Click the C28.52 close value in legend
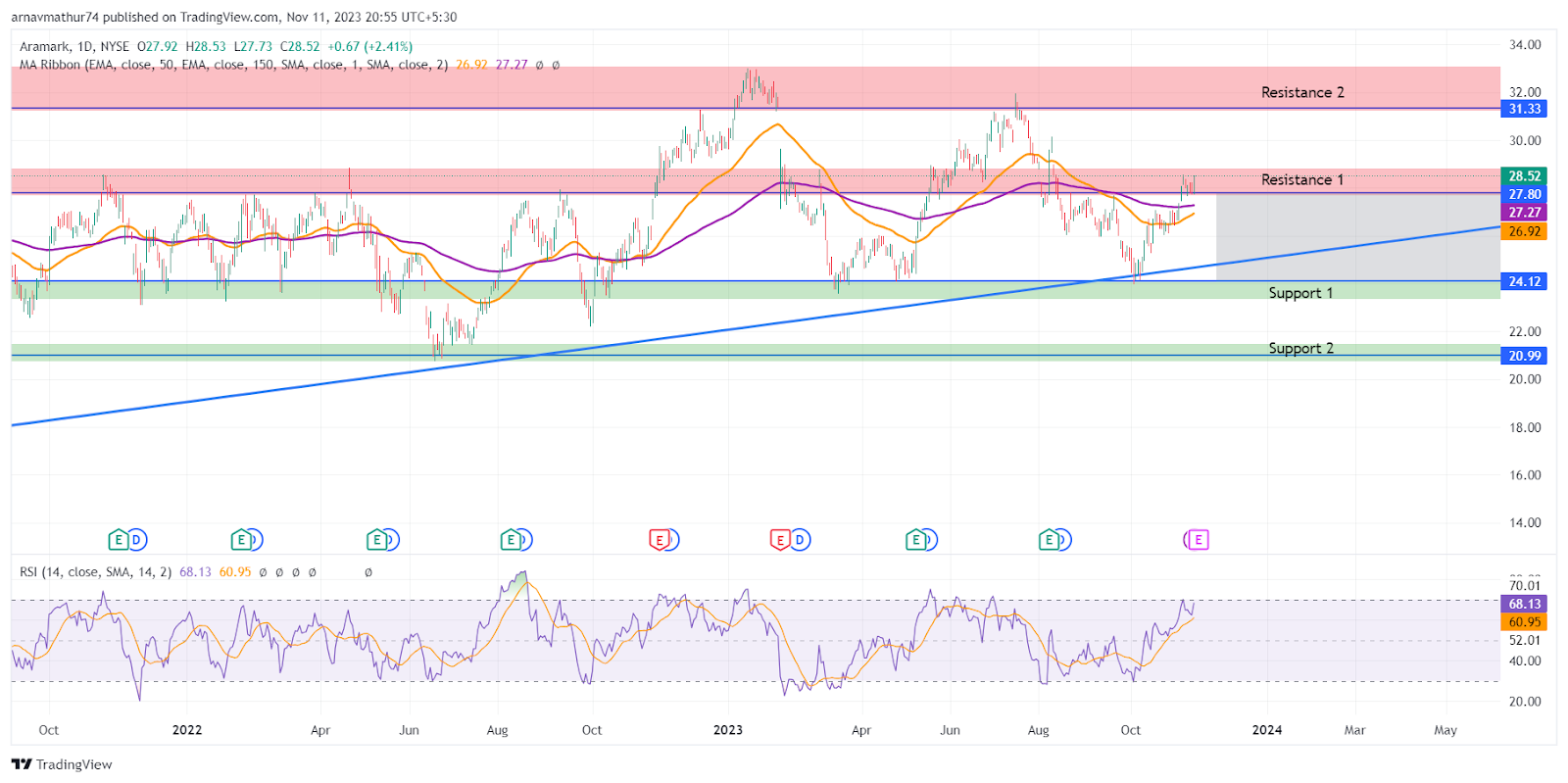This screenshot has width=1568, height=783. tap(300, 46)
